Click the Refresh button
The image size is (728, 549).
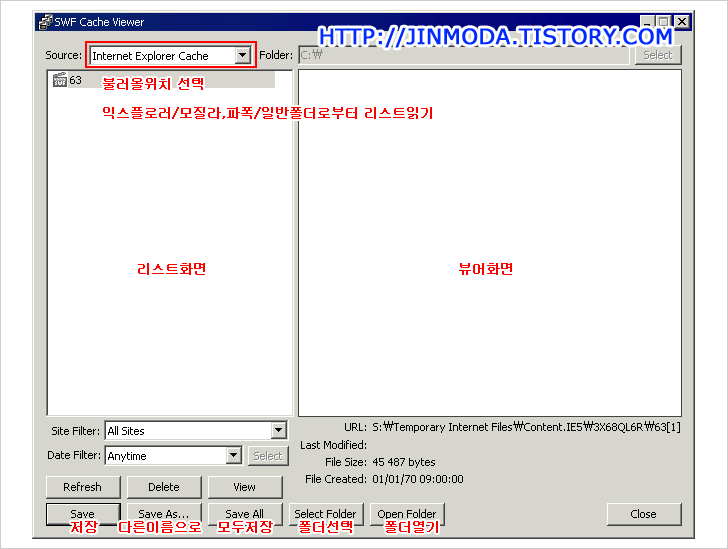83,487
